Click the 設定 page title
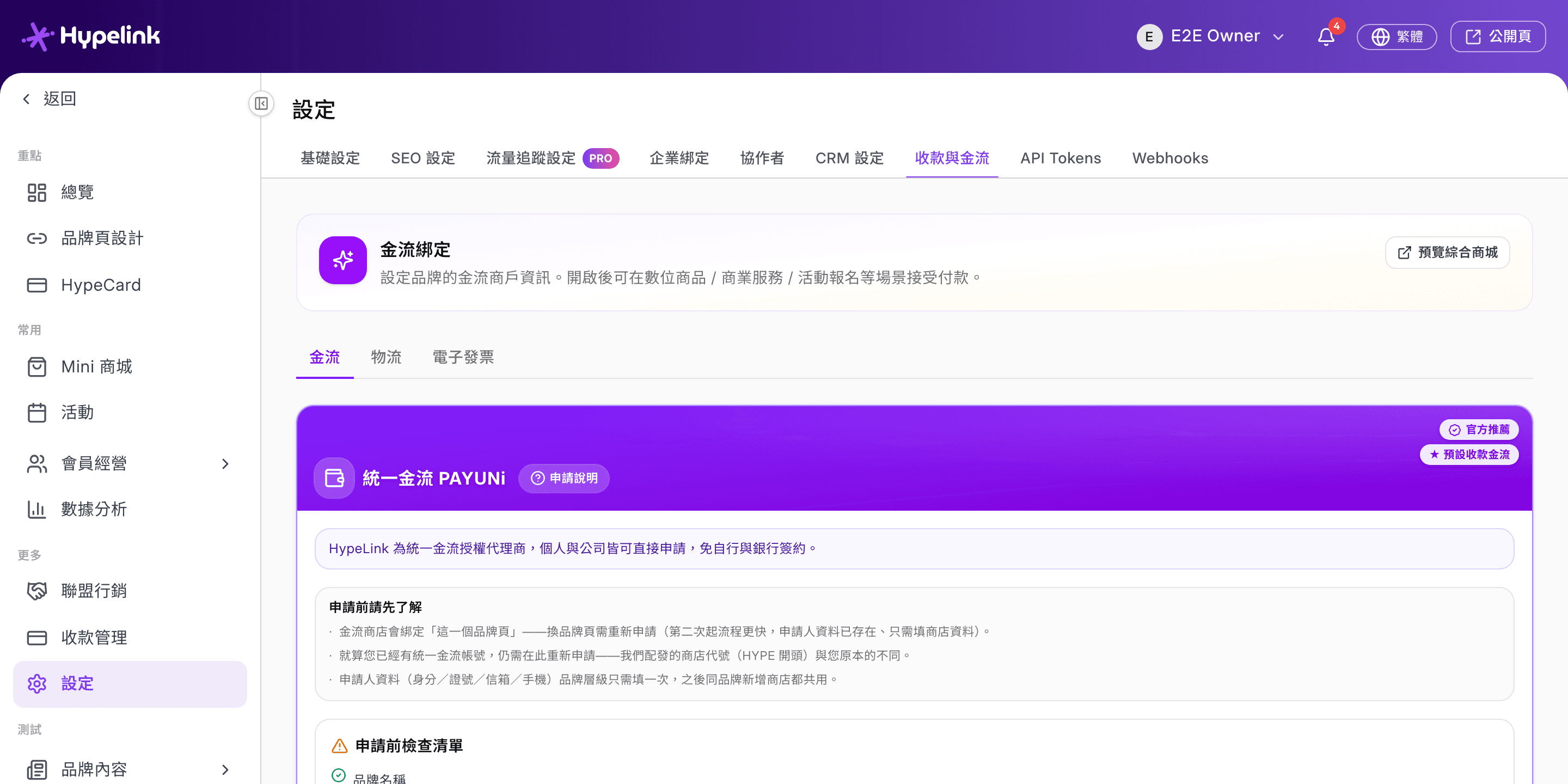This screenshot has width=1568, height=784. 314,110
